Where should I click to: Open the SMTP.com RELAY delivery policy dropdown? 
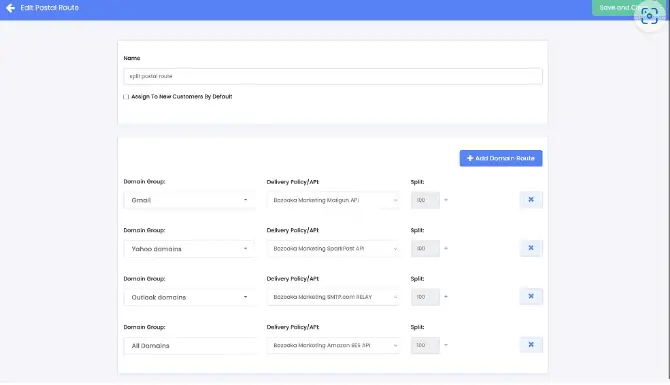coord(333,297)
